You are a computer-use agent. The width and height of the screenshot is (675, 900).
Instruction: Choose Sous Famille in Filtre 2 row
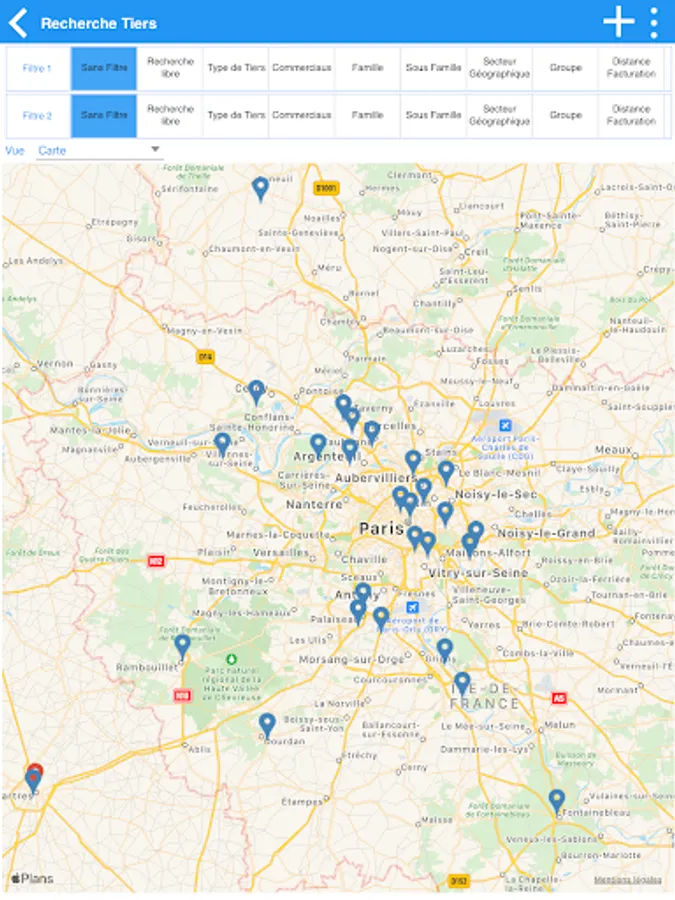coord(433,116)
